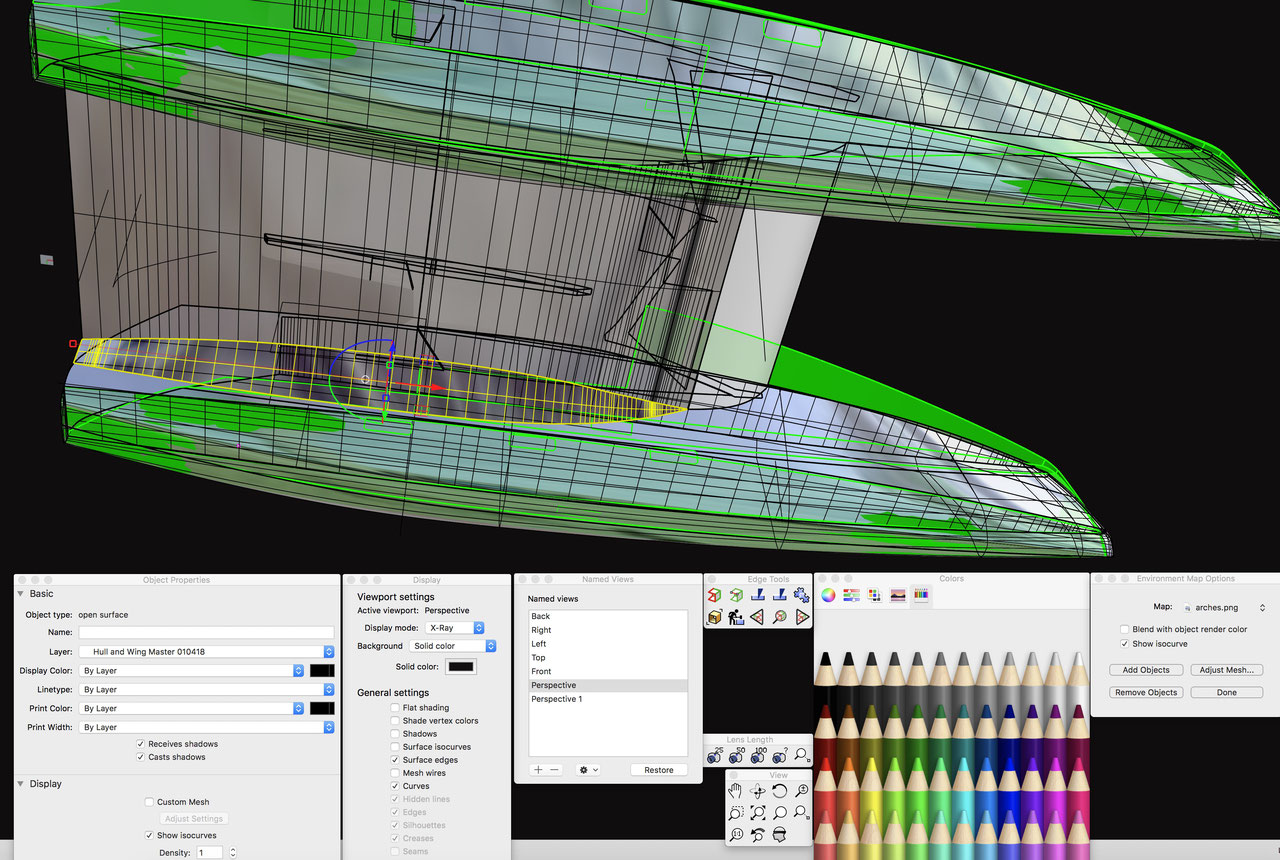Select the Pan hand tool in View palette
The image size is (1280, 860).
(x=736, y=791)
